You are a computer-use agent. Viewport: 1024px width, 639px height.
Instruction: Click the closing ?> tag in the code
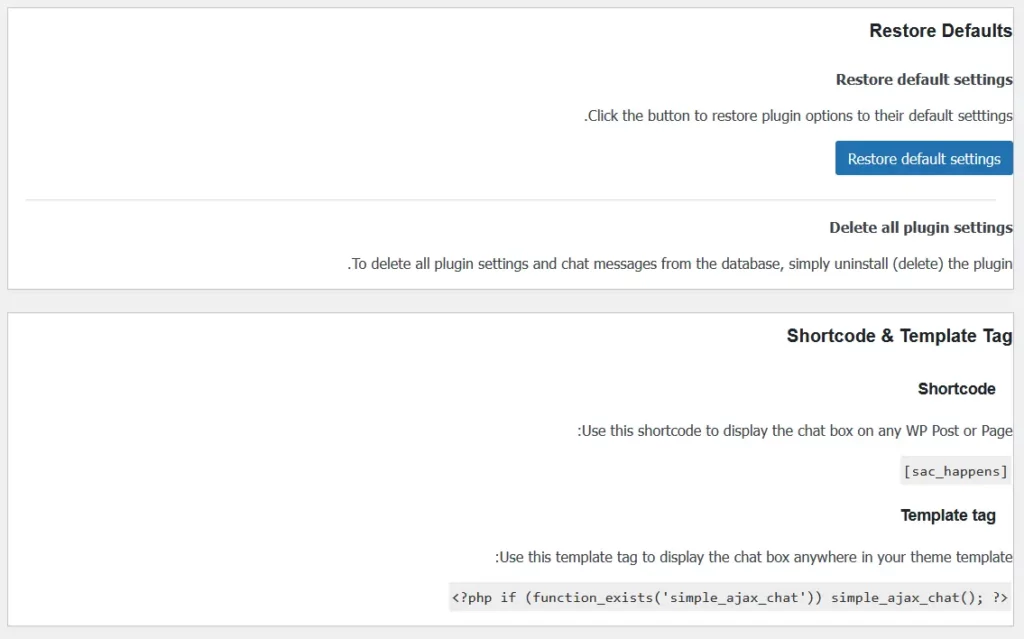pos(996,598)
